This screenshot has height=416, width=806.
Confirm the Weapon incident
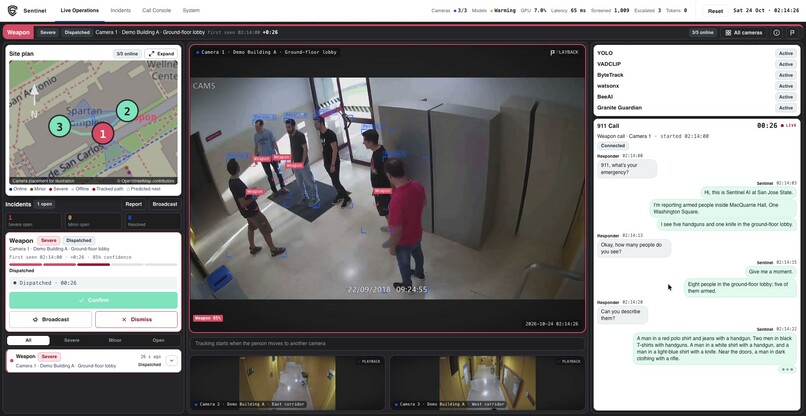point(94,300)
